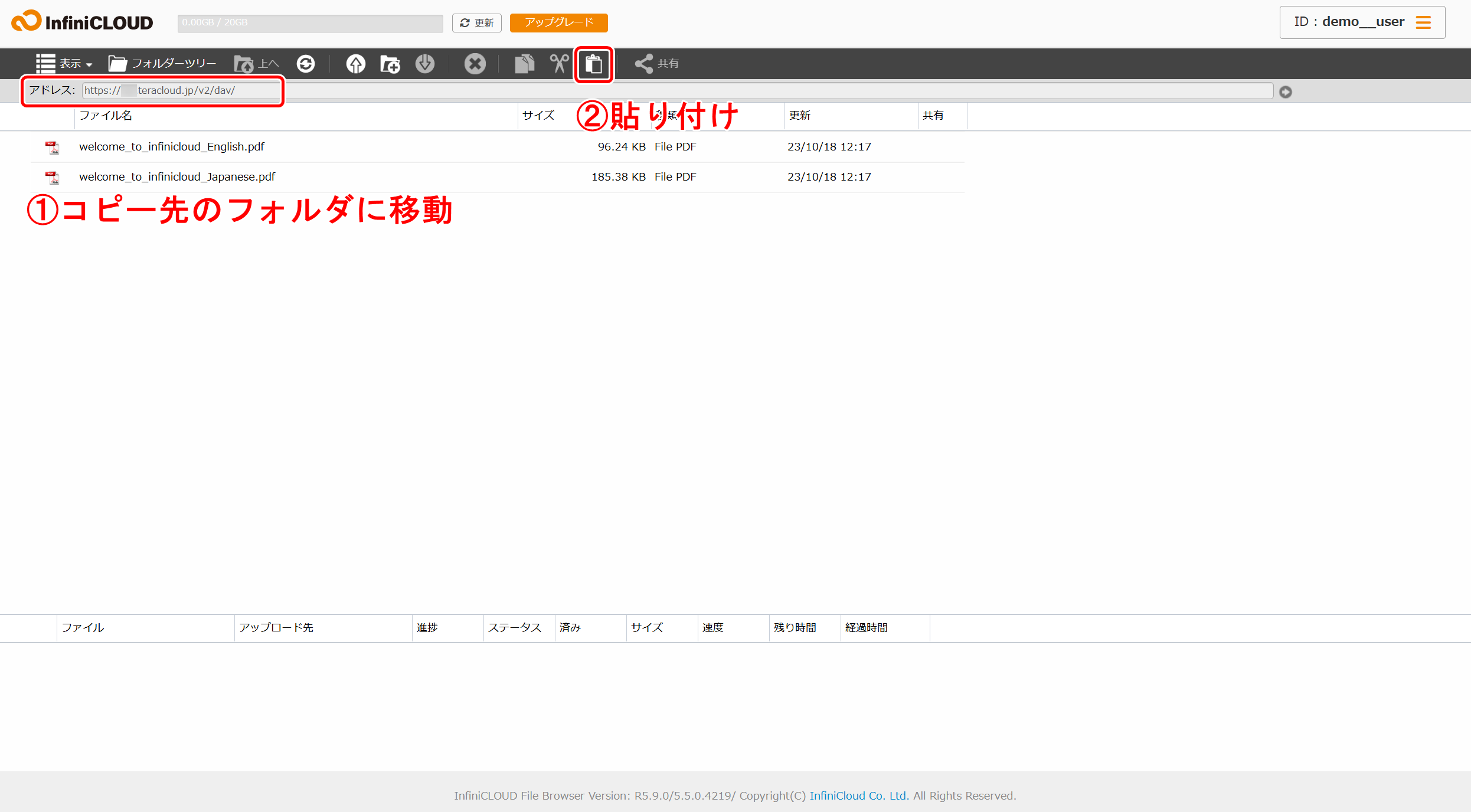
Task: Click the paste clipboard icon
Action: pyautogui.click(x=593, y=64)
